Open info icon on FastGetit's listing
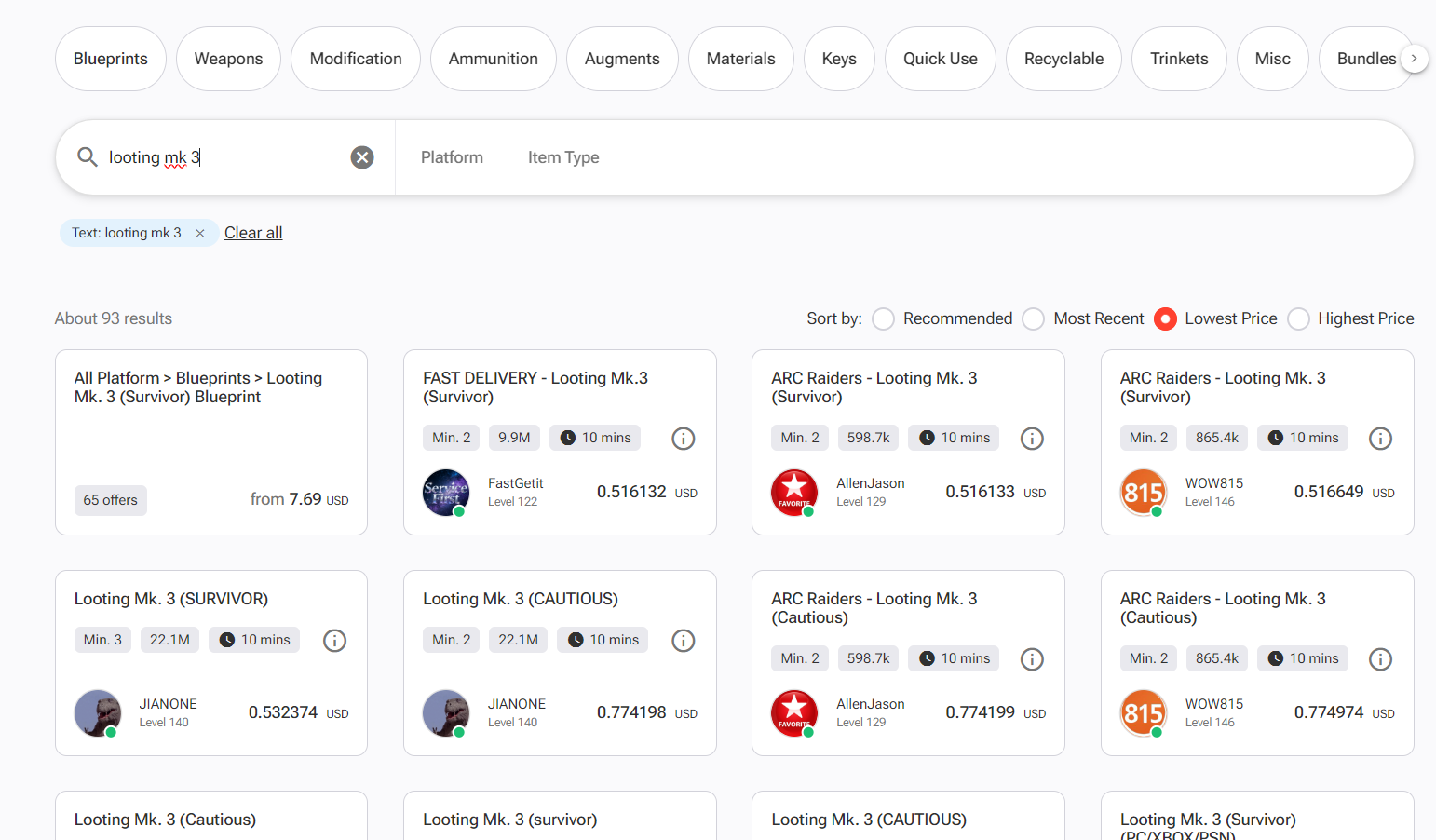The width and height of the screenshot is (1436, 840). (684, 439)
